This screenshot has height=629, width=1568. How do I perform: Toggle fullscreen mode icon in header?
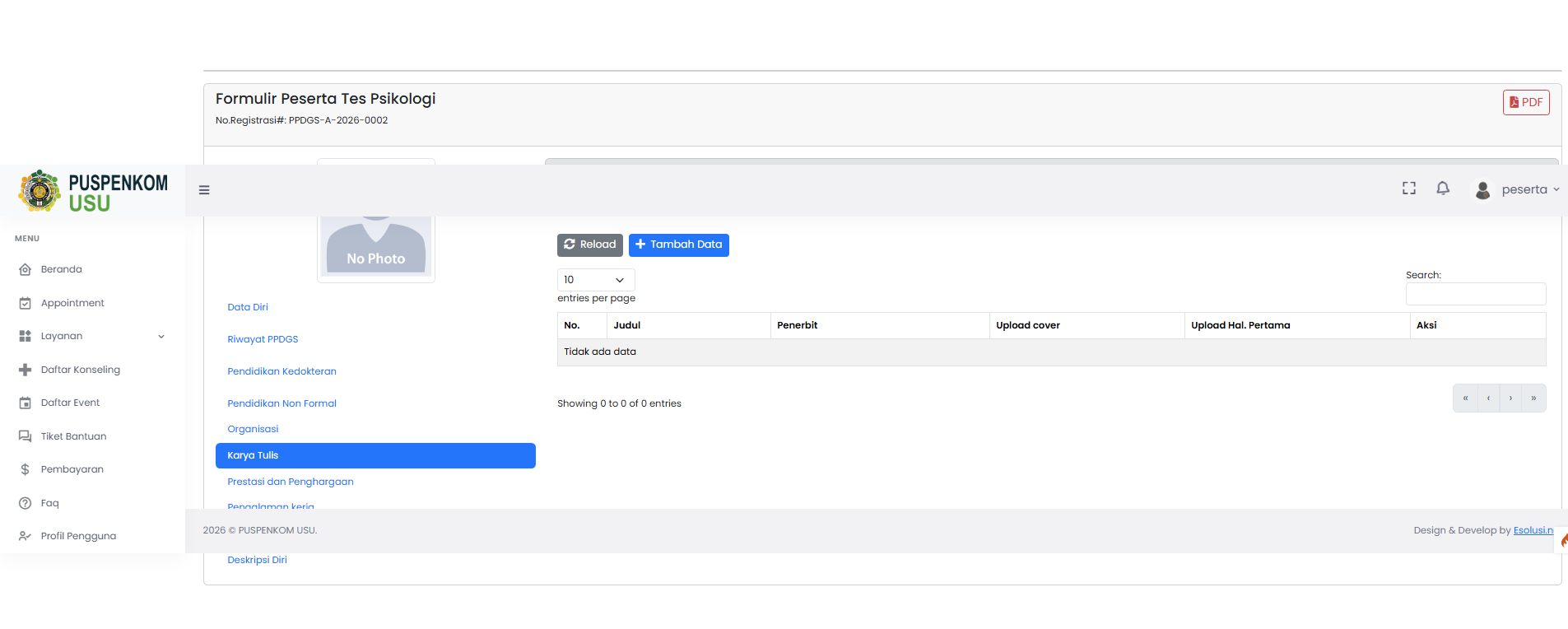point(1409,189)
